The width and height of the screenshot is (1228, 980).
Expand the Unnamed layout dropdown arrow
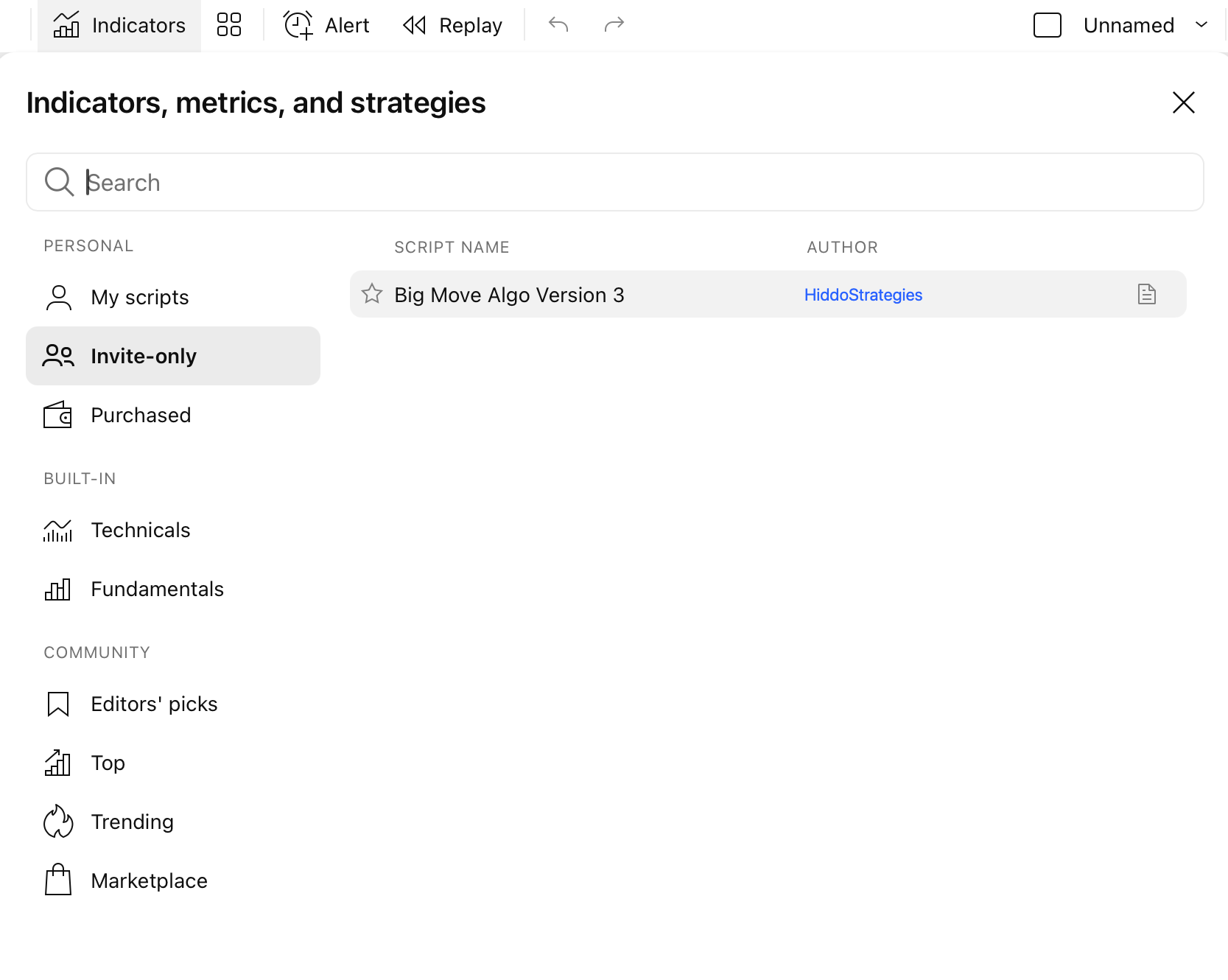tap(1201, 25)
